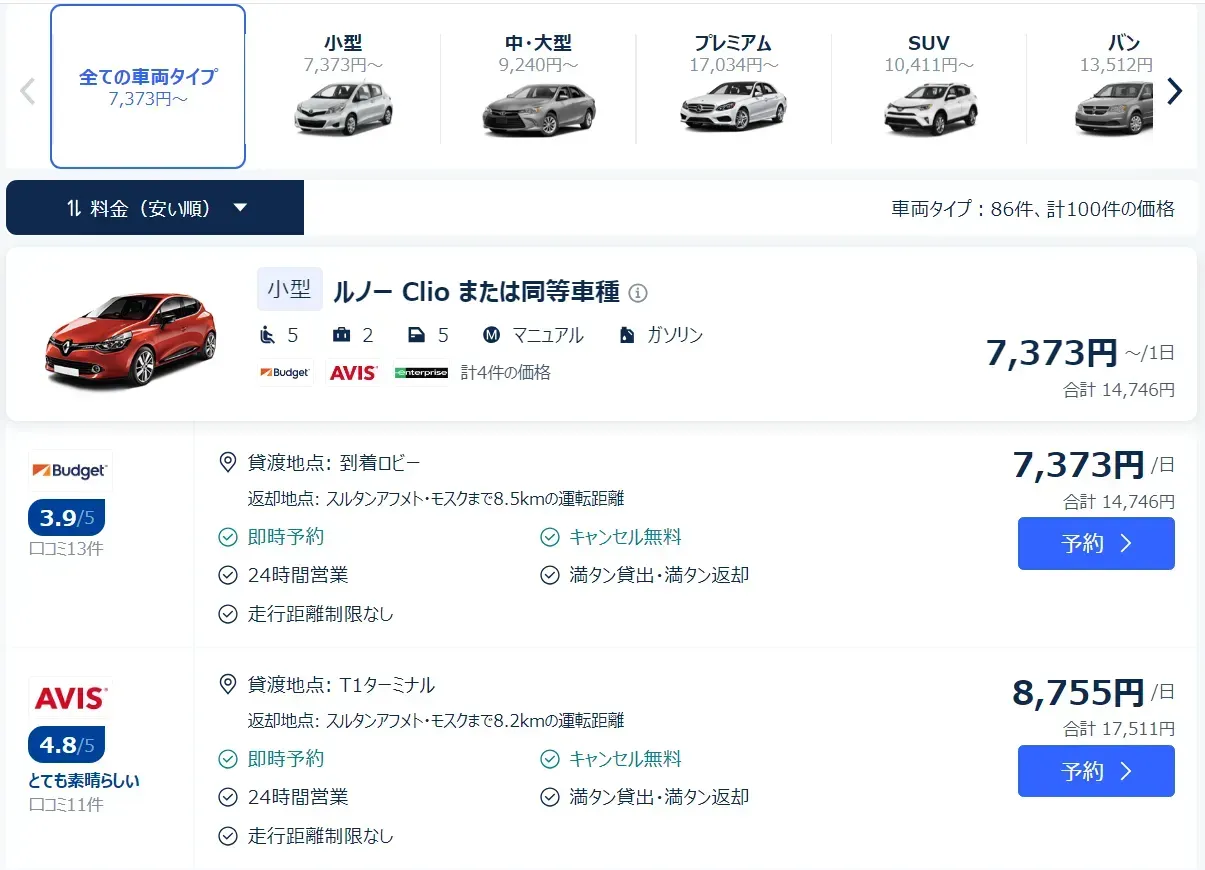This screenshot has height=870, width=1205.
Task: Select the AVIS supplier logo badge
Action: pos(352,371)
